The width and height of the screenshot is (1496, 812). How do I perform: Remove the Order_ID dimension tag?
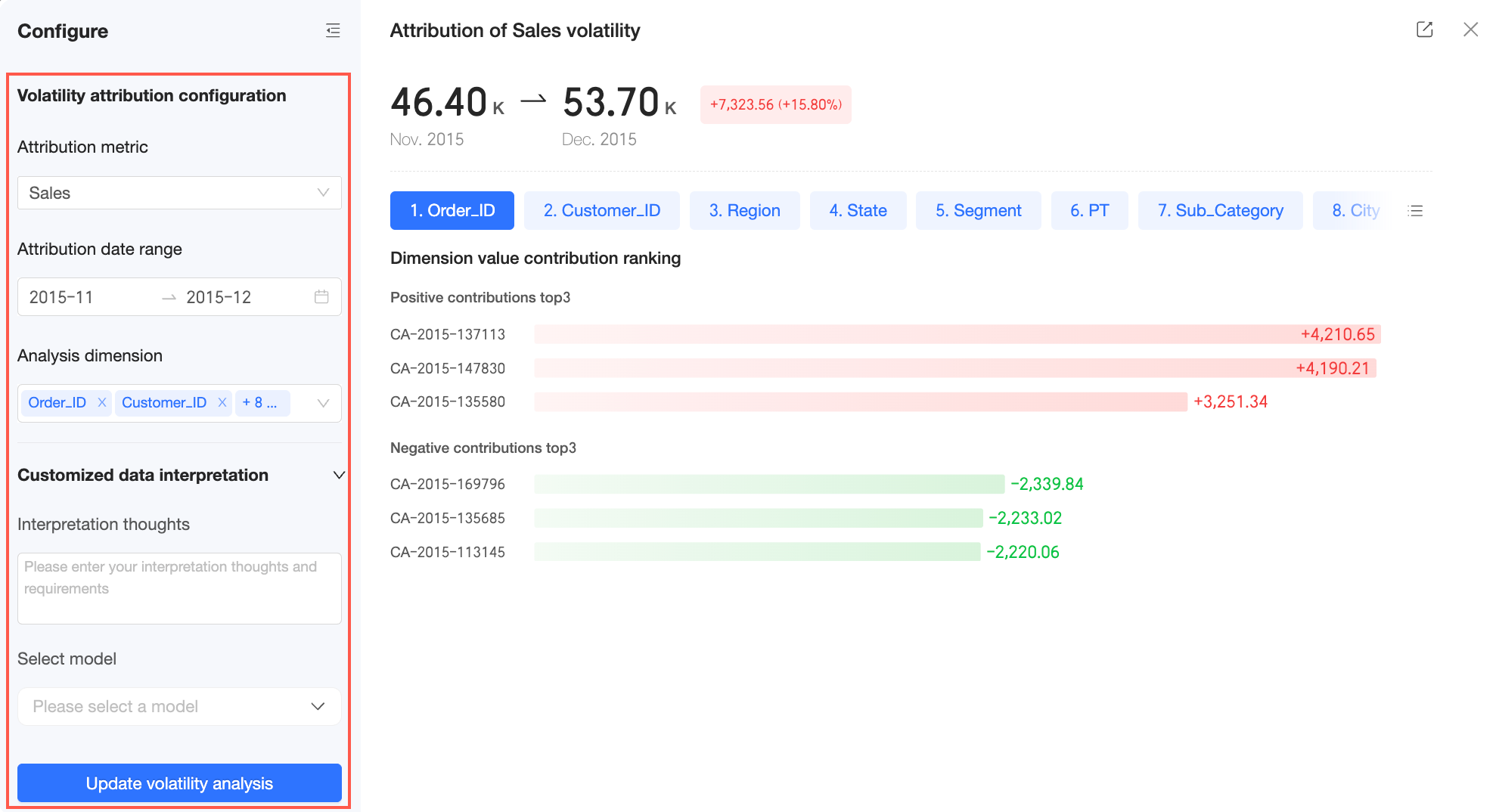(102, 402)
